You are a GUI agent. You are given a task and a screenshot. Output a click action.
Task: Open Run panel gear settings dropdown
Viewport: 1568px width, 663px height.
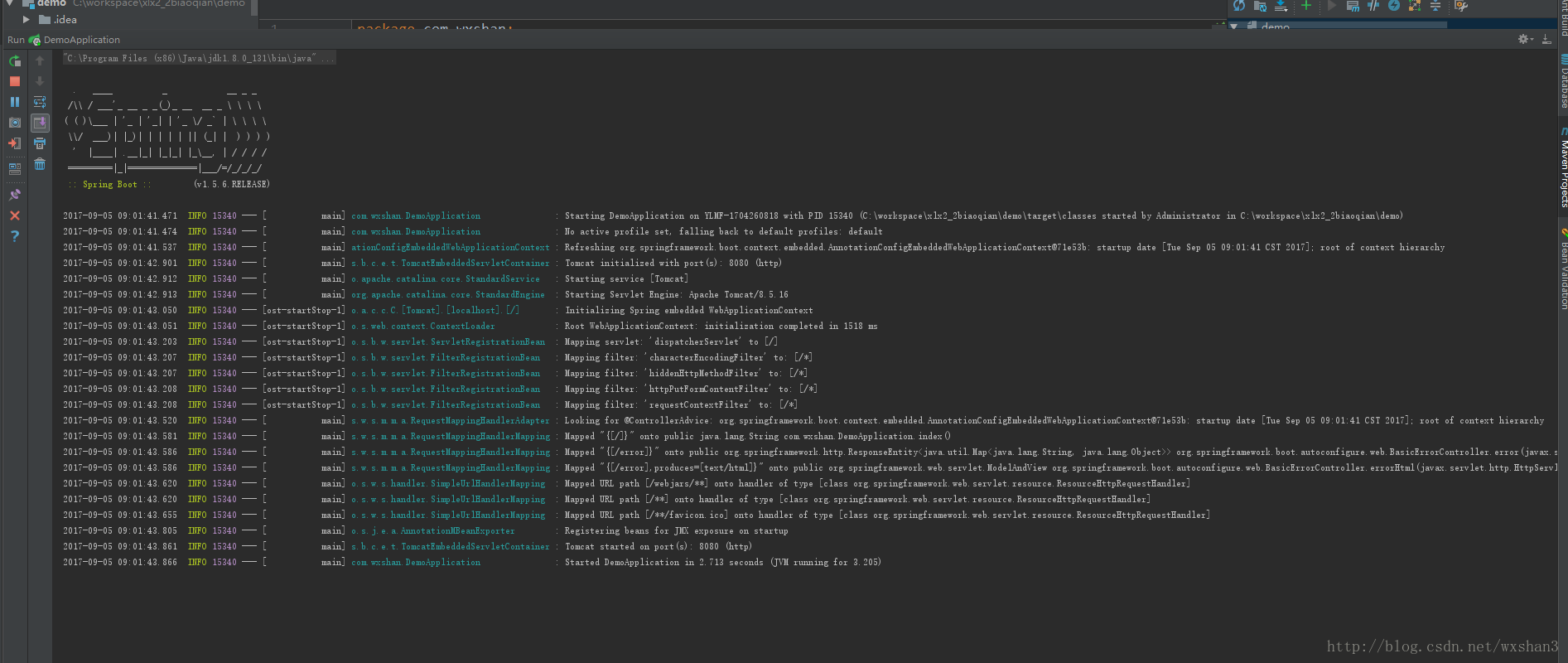point(1525,39)
